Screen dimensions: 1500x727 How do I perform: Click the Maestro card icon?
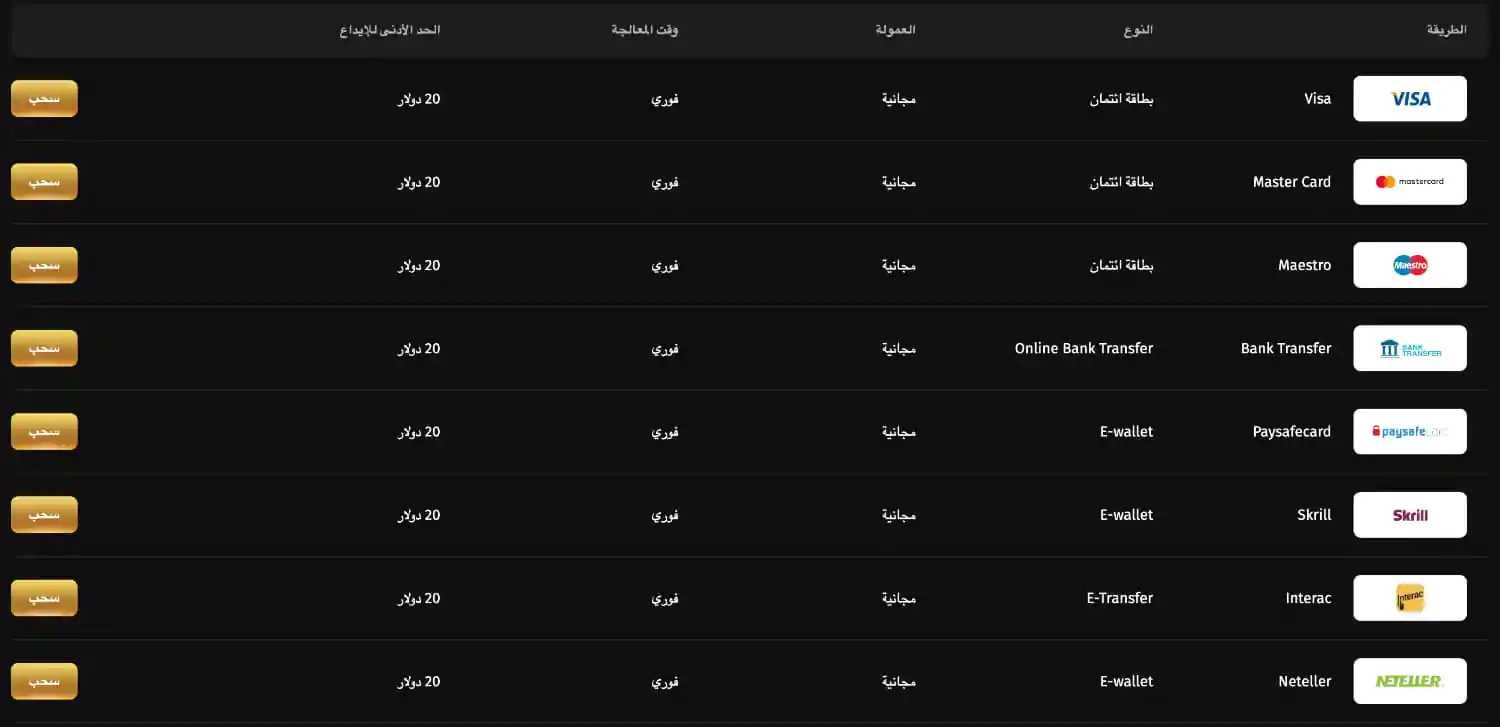(1409, 264)
